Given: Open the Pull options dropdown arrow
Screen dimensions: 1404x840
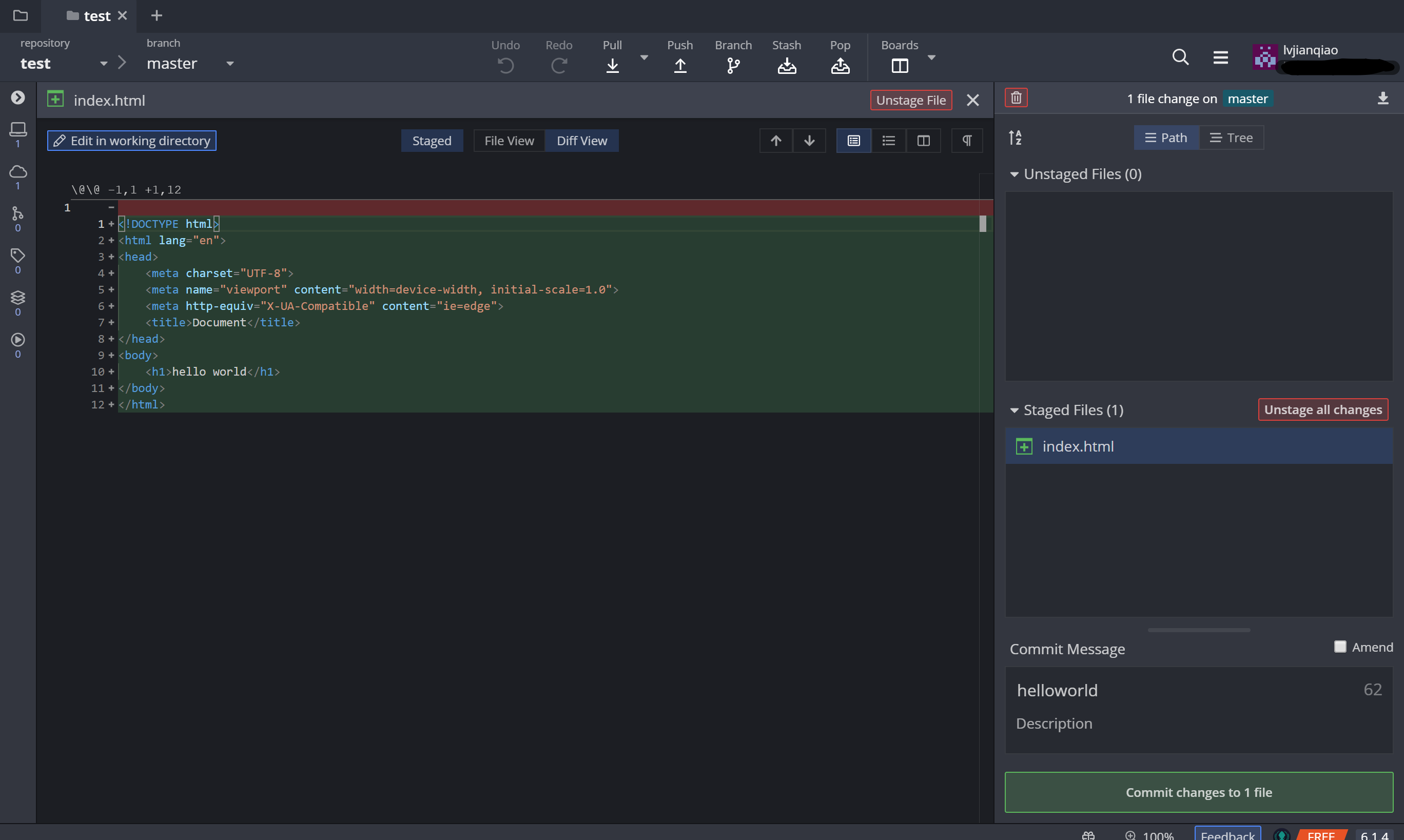Looking at the screenshot, I should [x=643, y=58].
